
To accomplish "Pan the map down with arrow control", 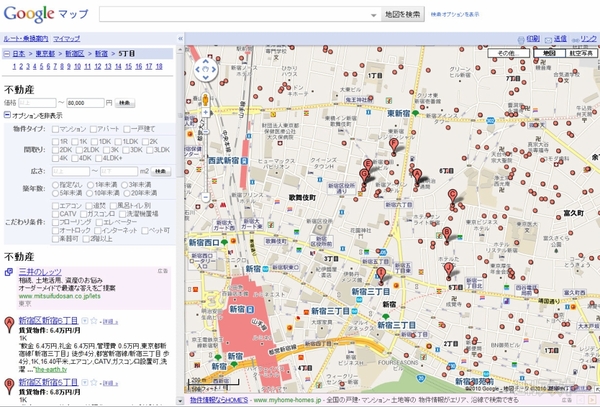I will pos(205,78).
